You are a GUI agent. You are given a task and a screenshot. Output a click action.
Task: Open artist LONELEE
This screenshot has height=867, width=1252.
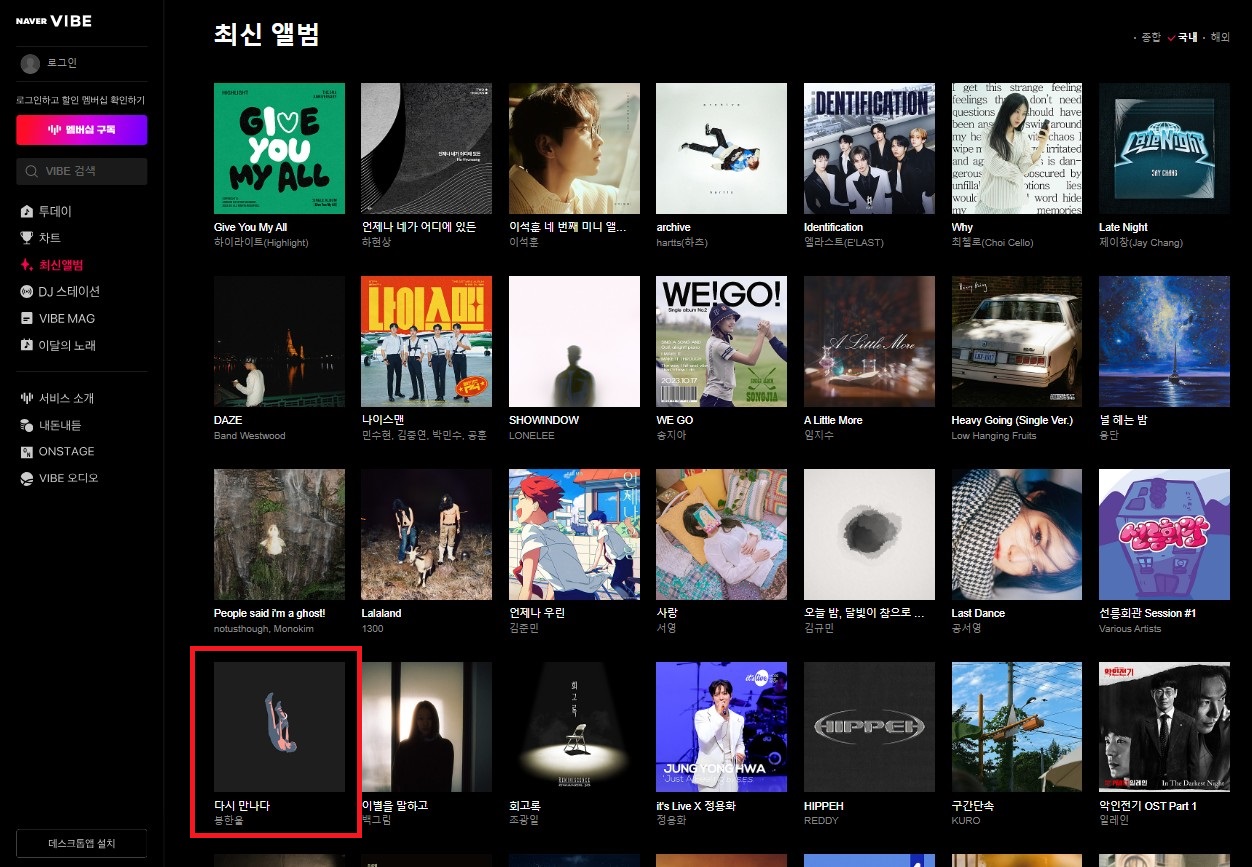[532, 436]
